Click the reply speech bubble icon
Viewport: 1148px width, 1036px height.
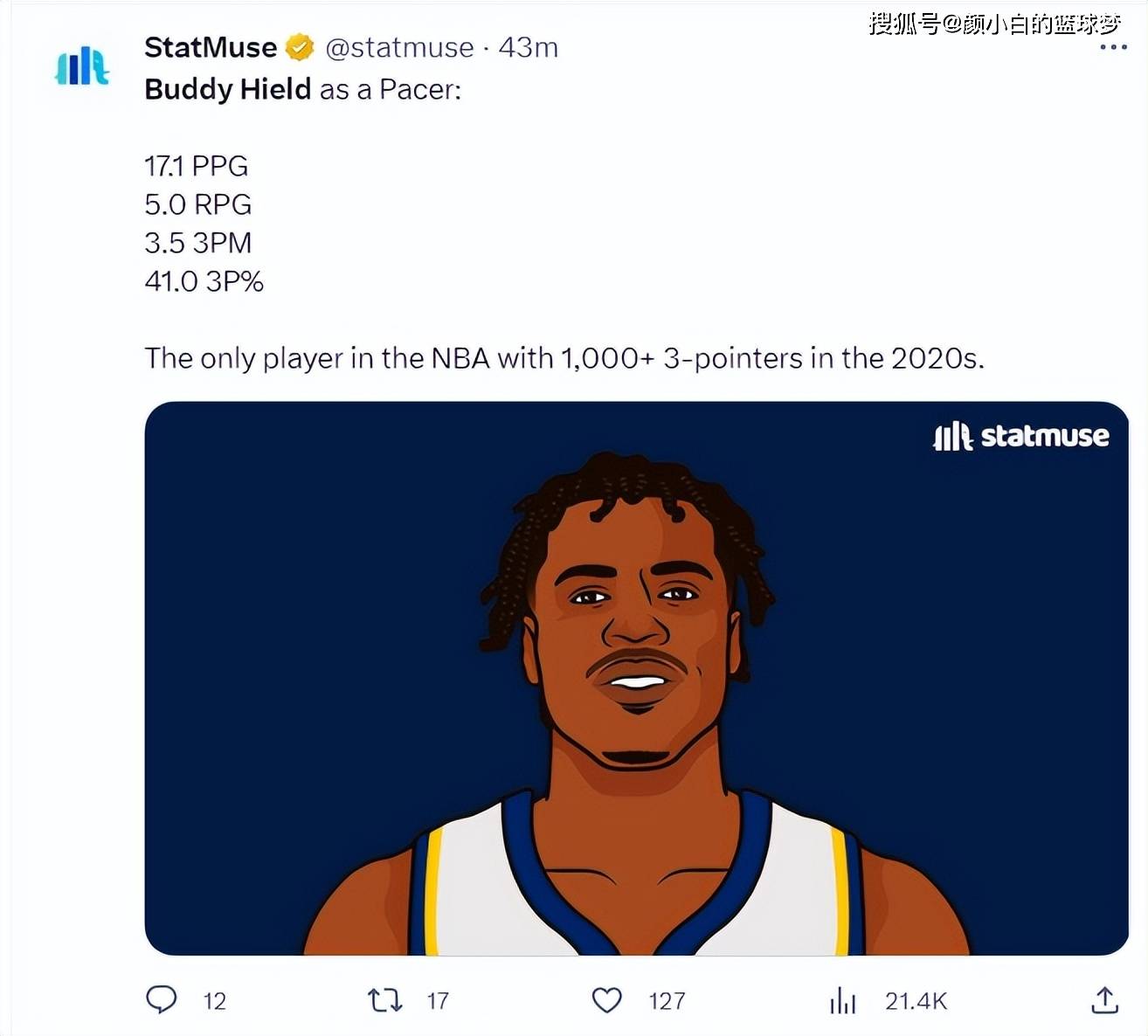161,999
